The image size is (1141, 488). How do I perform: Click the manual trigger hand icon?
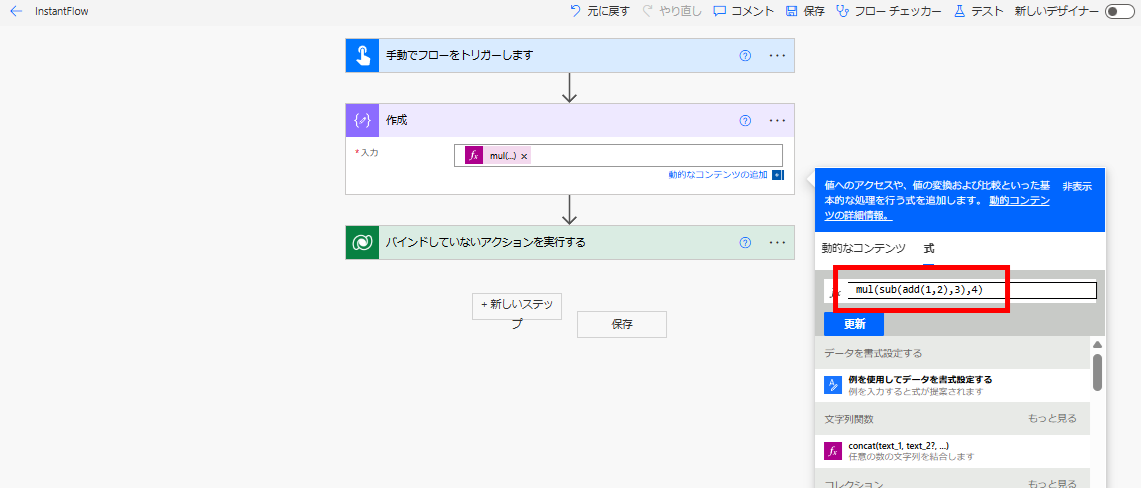point(362,55)
